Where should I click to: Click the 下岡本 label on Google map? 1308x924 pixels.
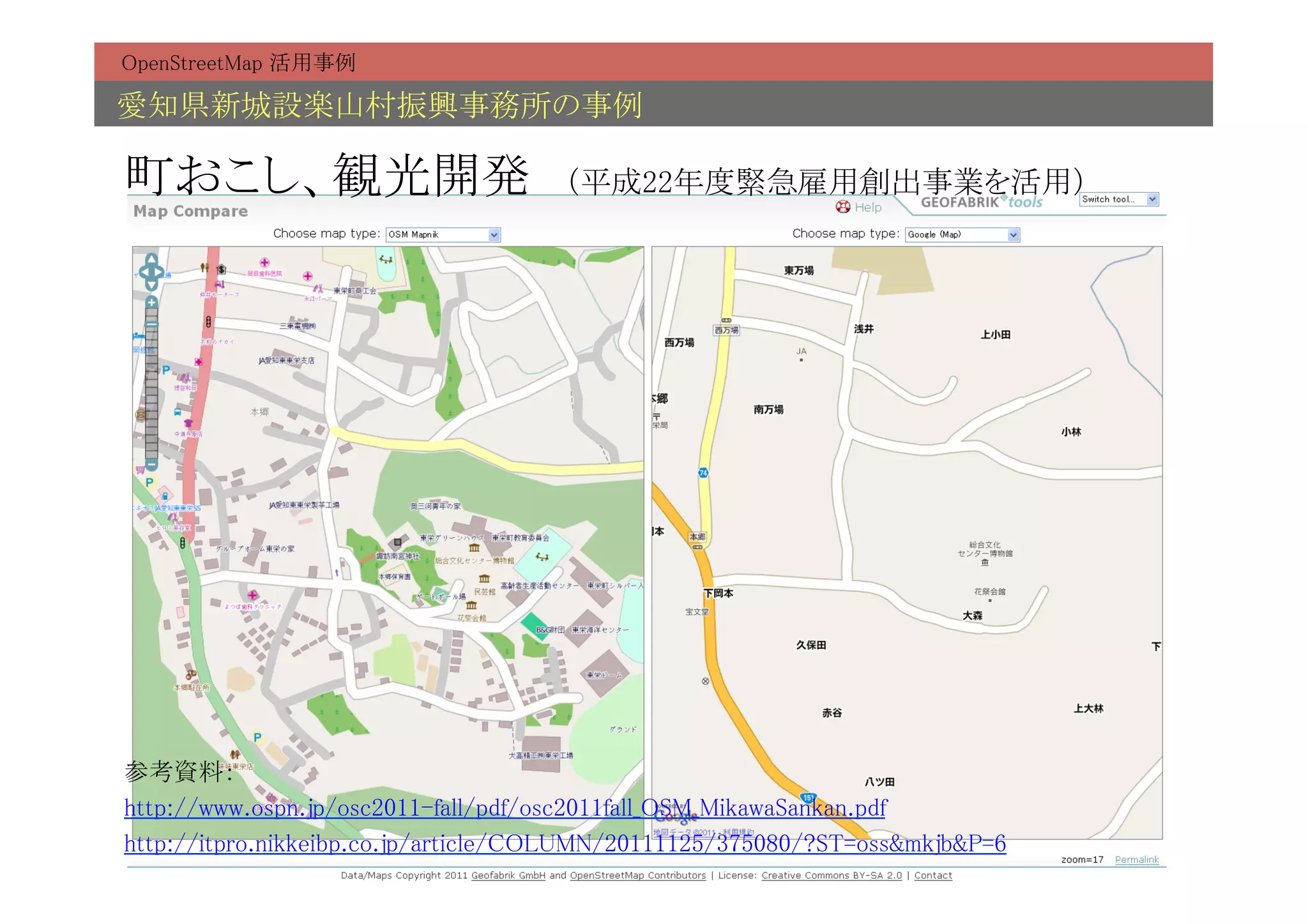[x=719, y=593]
